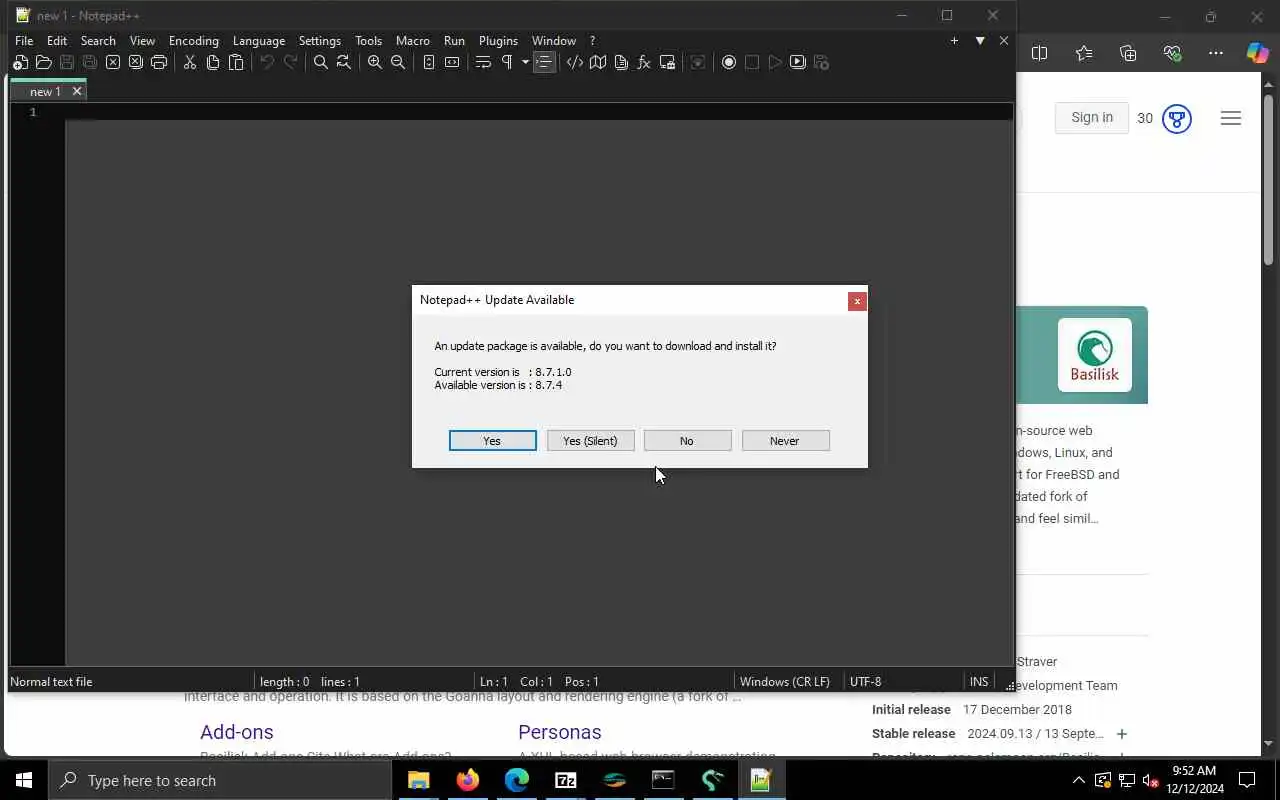Click Windows (CR LF) in status bar
This screenshot has height=800, width=1280.
click(x=785, y=681)
